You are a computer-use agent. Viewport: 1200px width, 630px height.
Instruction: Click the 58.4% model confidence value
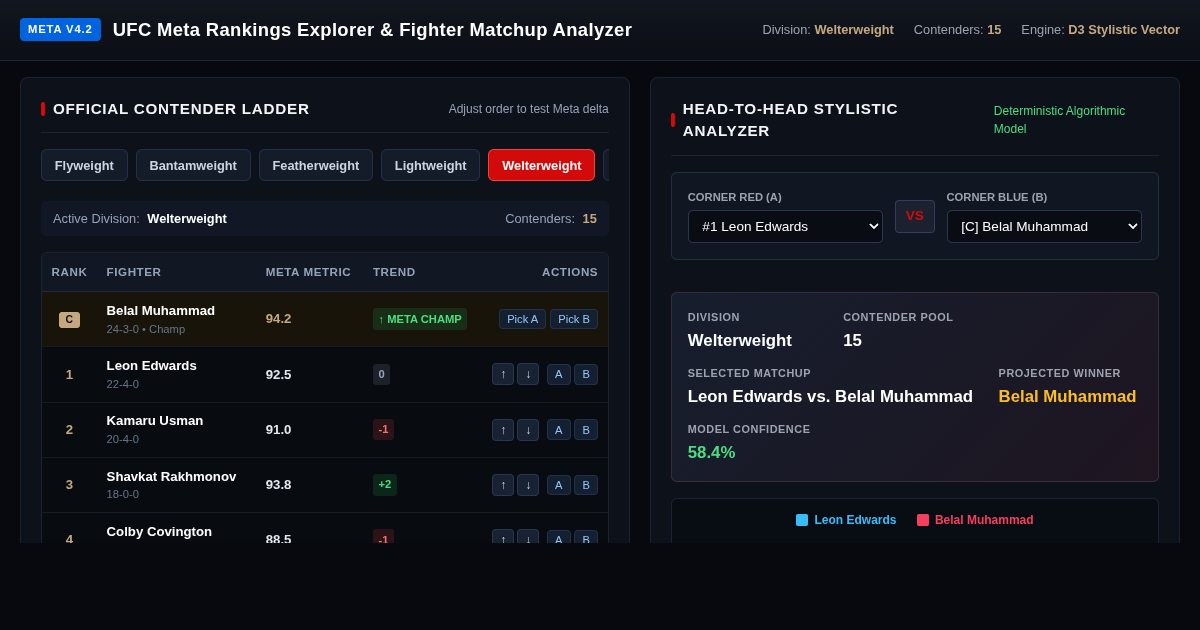[711, 453]
